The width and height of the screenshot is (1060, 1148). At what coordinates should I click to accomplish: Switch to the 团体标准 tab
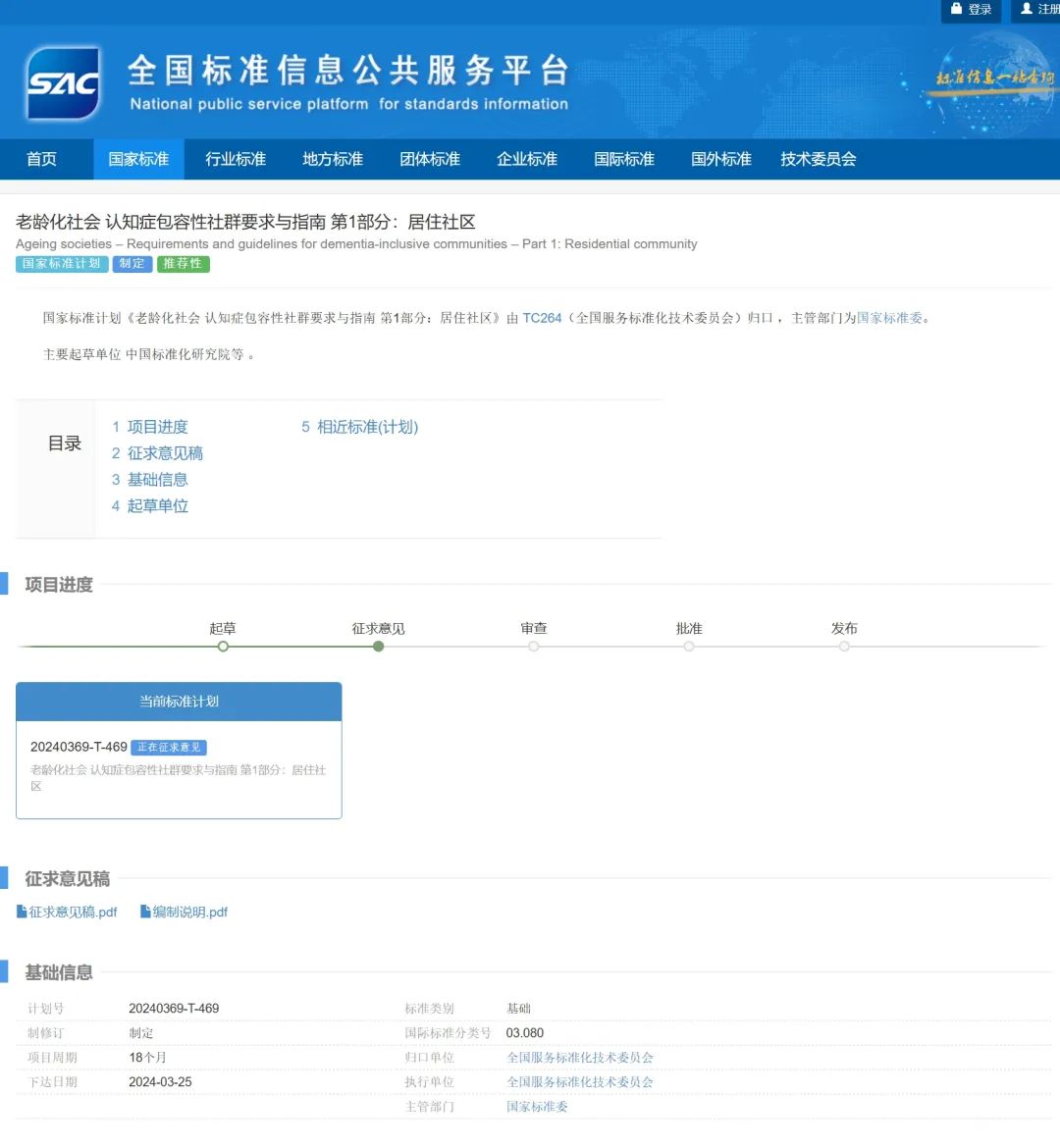[x=429, y=158]
